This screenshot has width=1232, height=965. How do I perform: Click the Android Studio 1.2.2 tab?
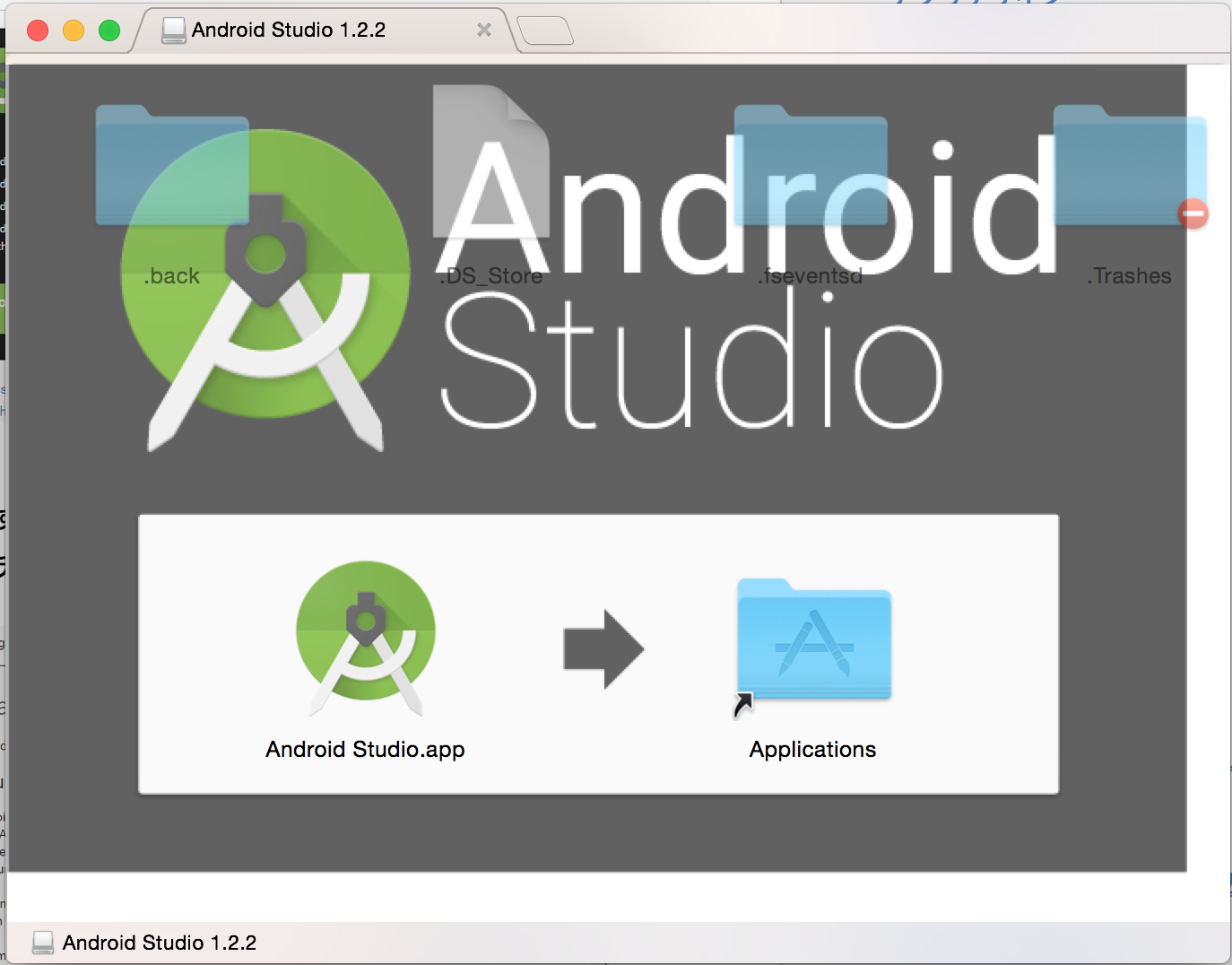pos(325,30)
